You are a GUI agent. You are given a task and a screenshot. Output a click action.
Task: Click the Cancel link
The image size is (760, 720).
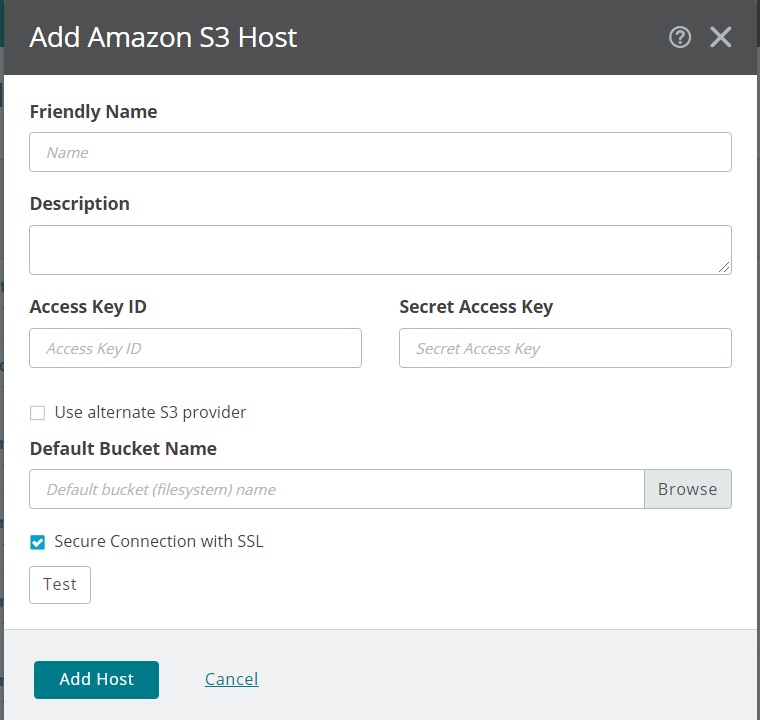[231, 679]
